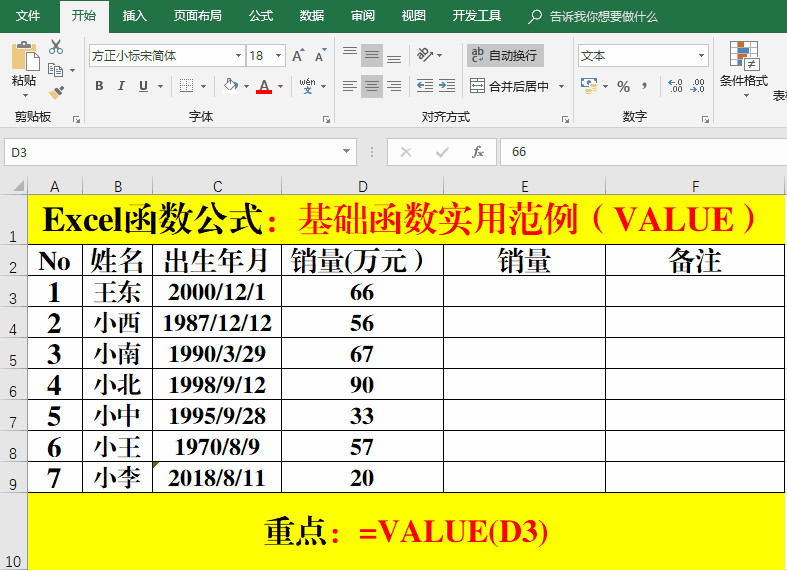Toggle middle vertical alignment
This screenshot has width=787, height=570.
point(372,55)
